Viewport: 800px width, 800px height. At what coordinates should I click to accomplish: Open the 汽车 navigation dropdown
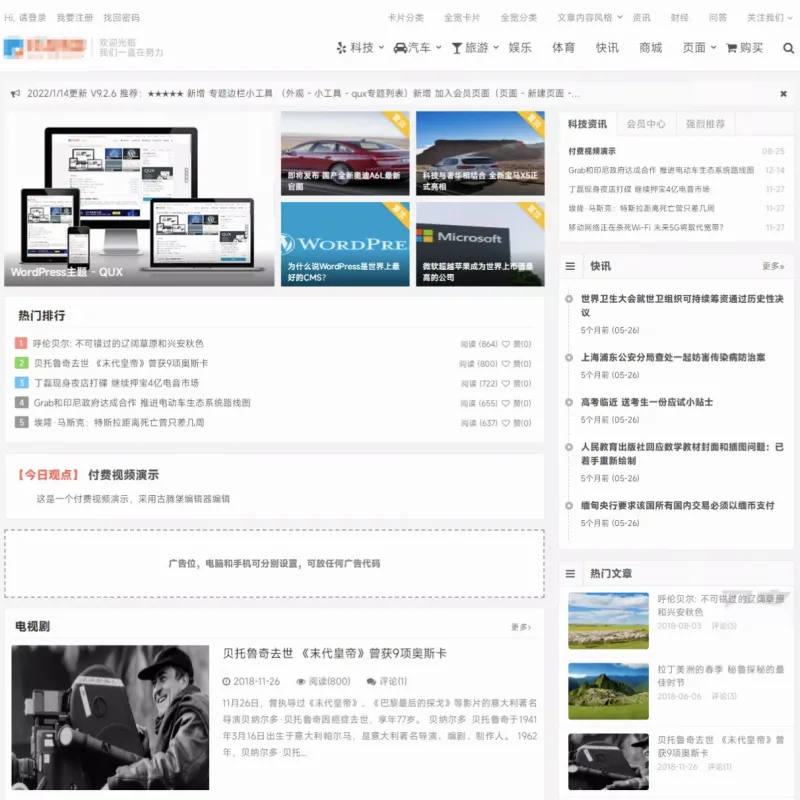[417, 48]
